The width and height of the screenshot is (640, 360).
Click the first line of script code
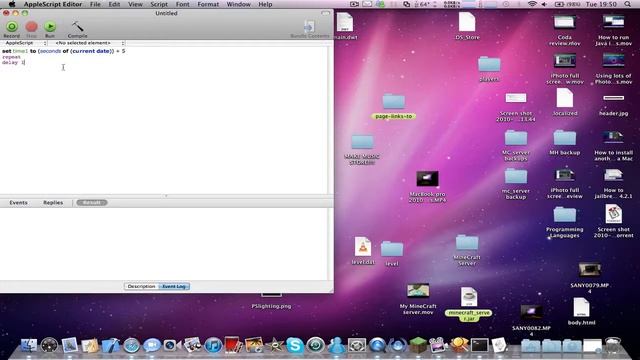(63, 51)
